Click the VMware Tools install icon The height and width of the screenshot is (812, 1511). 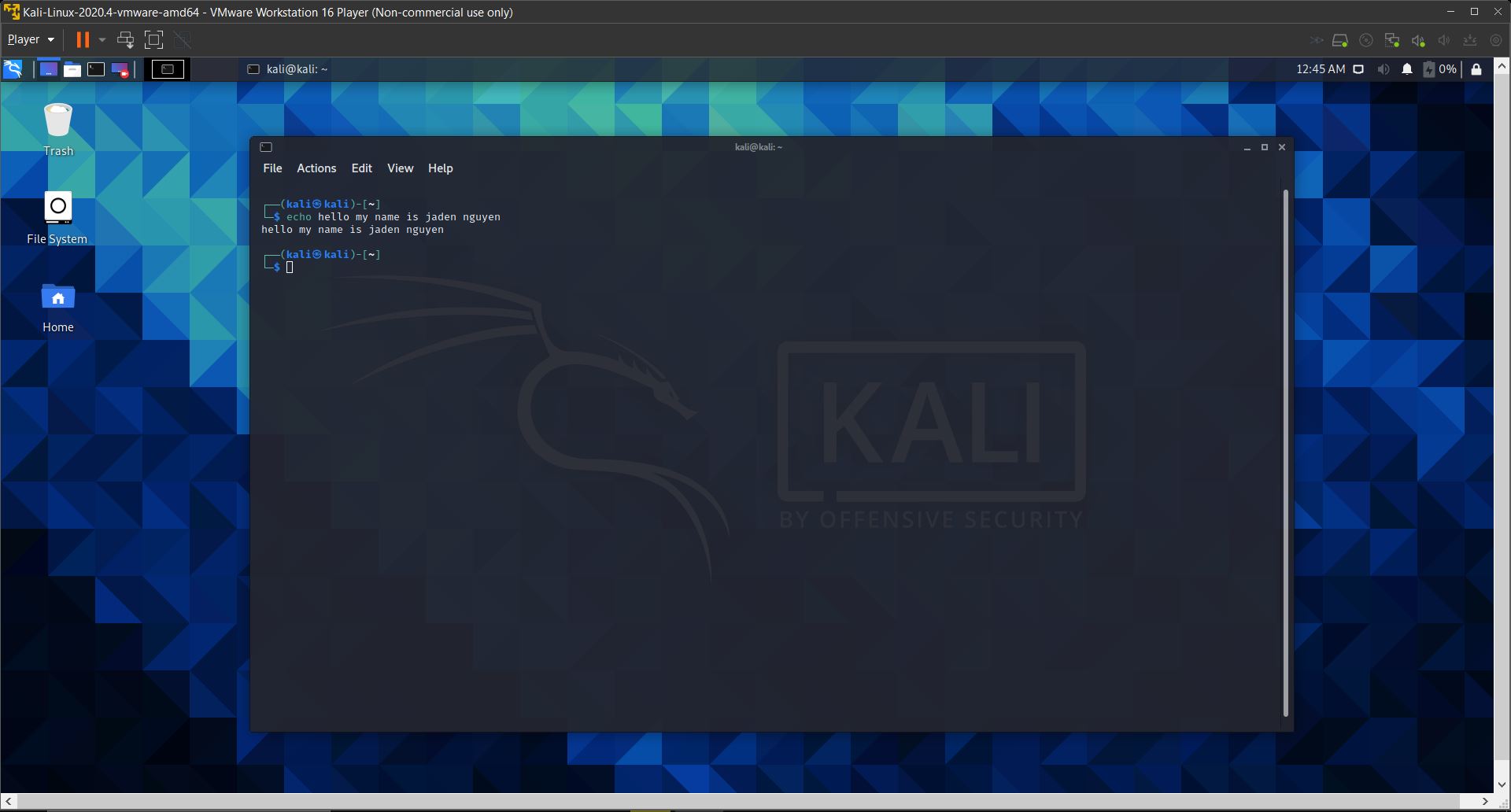click(x=1469, y=40)
